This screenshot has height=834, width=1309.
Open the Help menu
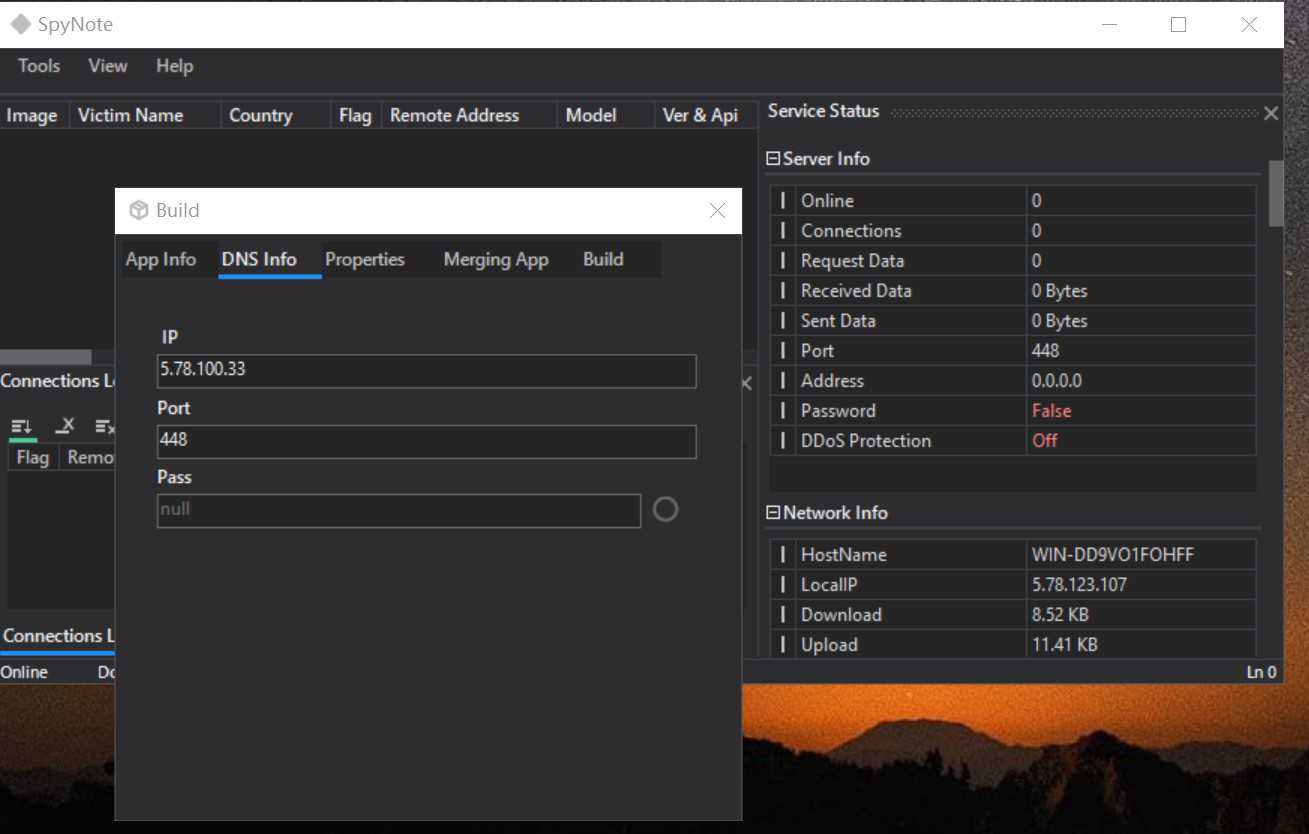(174, 66)
